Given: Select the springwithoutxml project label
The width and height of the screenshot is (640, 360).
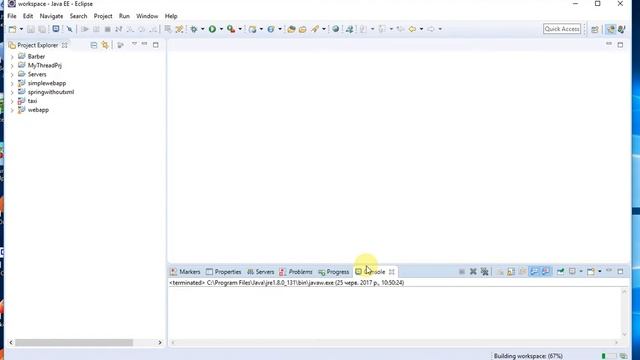Looking at the screenshot, I should [x=51, y=92].
